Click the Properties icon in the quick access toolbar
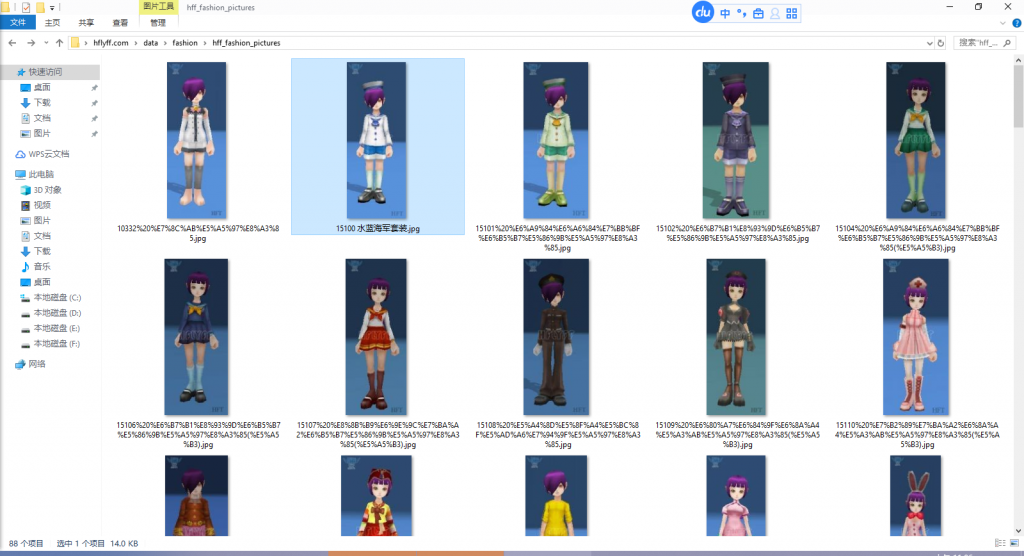 (25, 8)
